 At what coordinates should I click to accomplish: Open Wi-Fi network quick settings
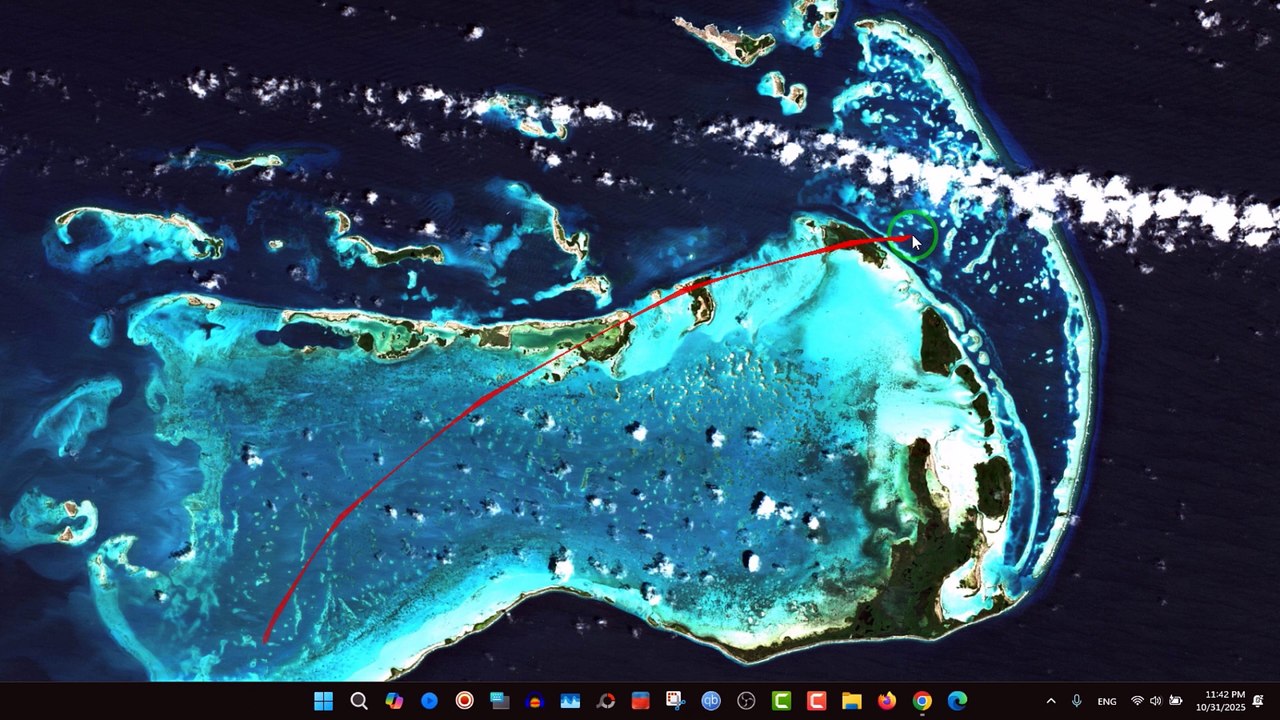coord(1137,701)
